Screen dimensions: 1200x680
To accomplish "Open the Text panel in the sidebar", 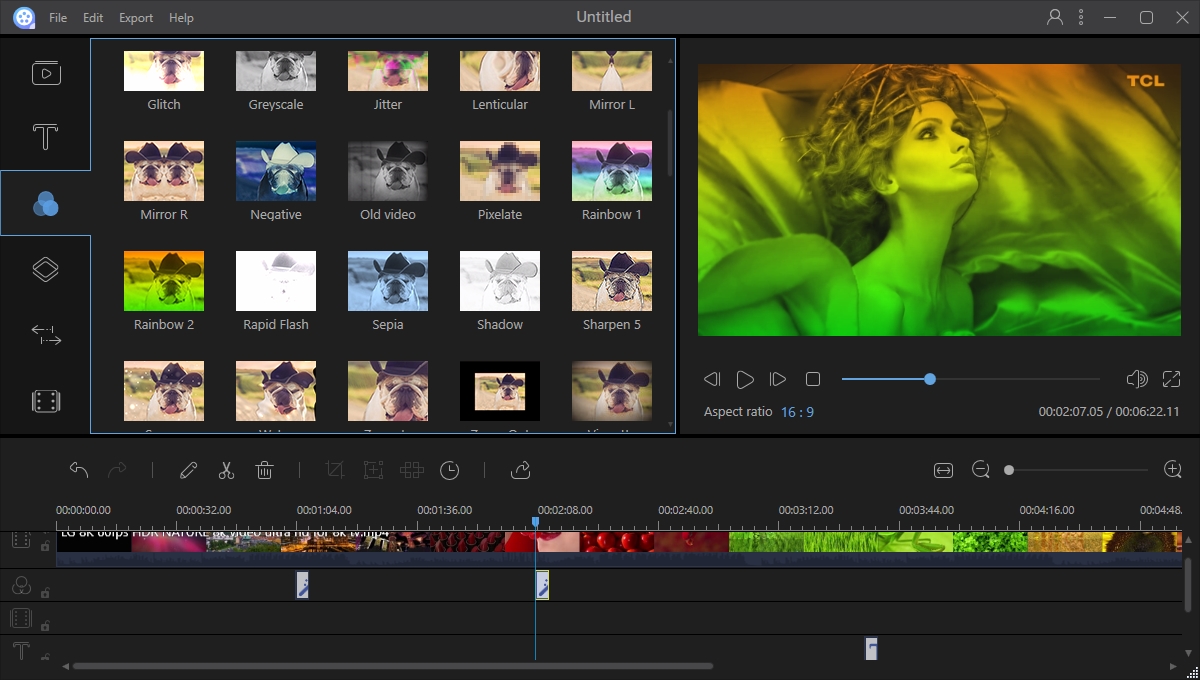I will tap(46, 137).
